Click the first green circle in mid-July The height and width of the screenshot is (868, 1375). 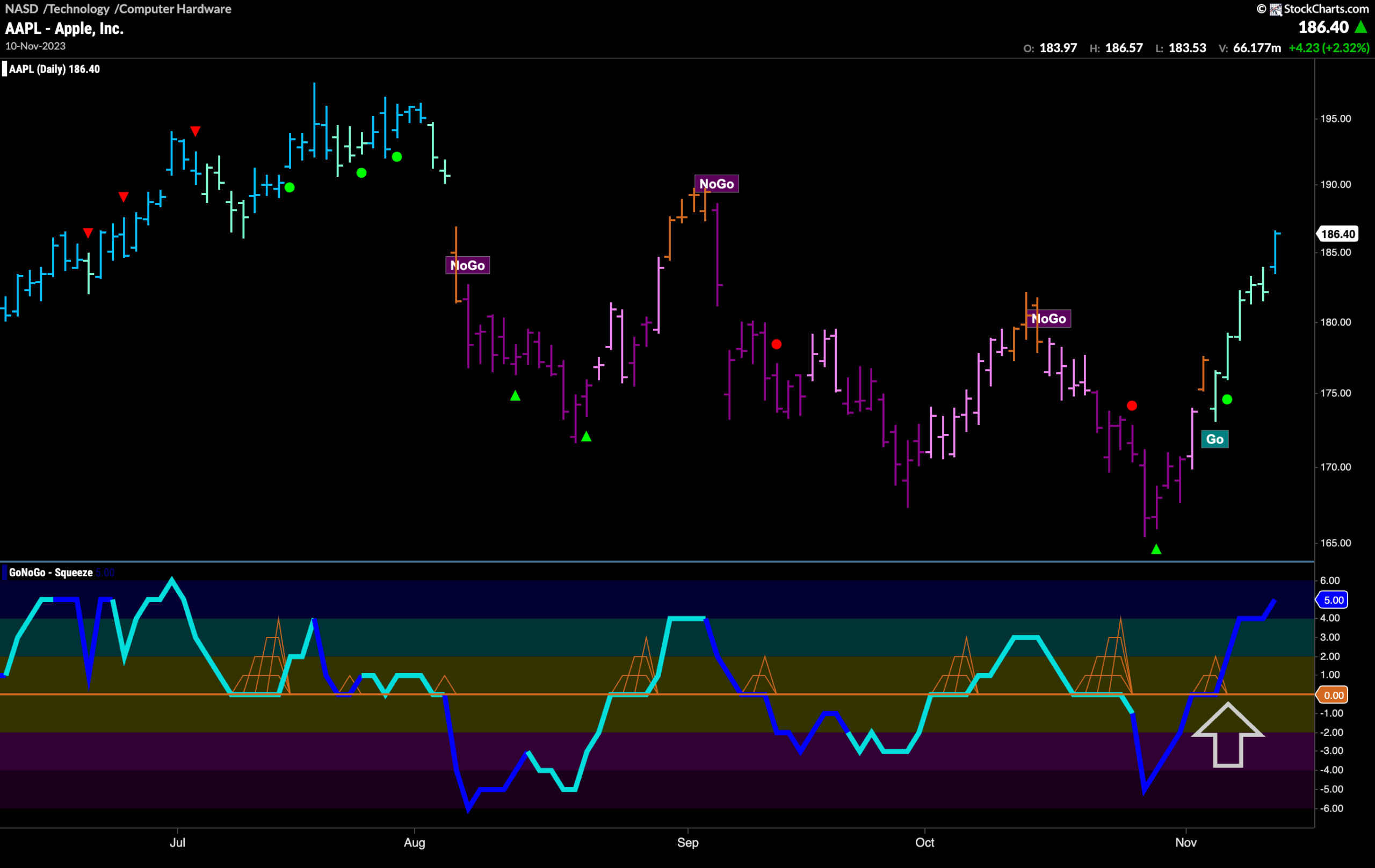point(290,187)
